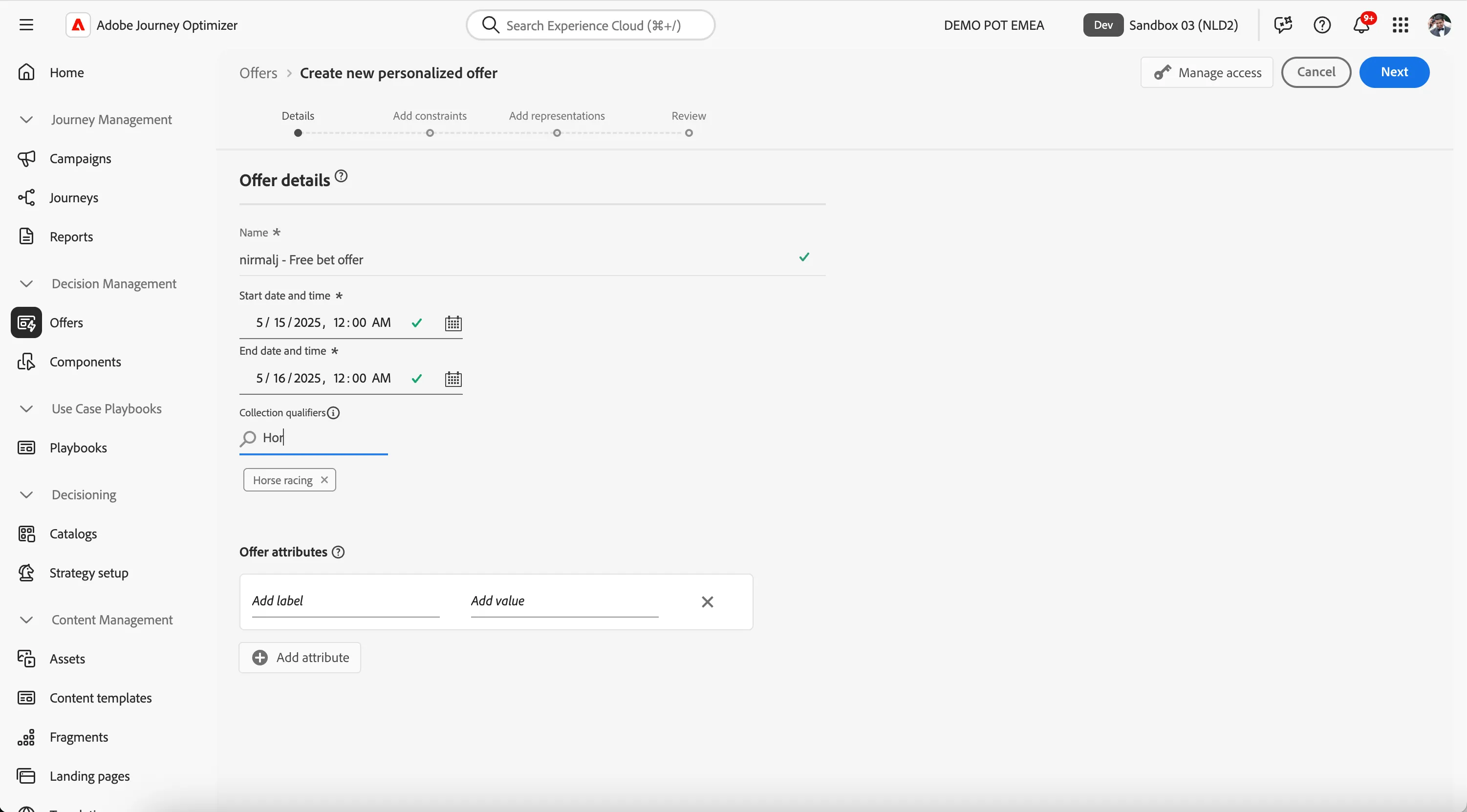Screen dimensions: 1467x812
Task: Open Catalogs in the sidebar
Action: pos(73,534)
